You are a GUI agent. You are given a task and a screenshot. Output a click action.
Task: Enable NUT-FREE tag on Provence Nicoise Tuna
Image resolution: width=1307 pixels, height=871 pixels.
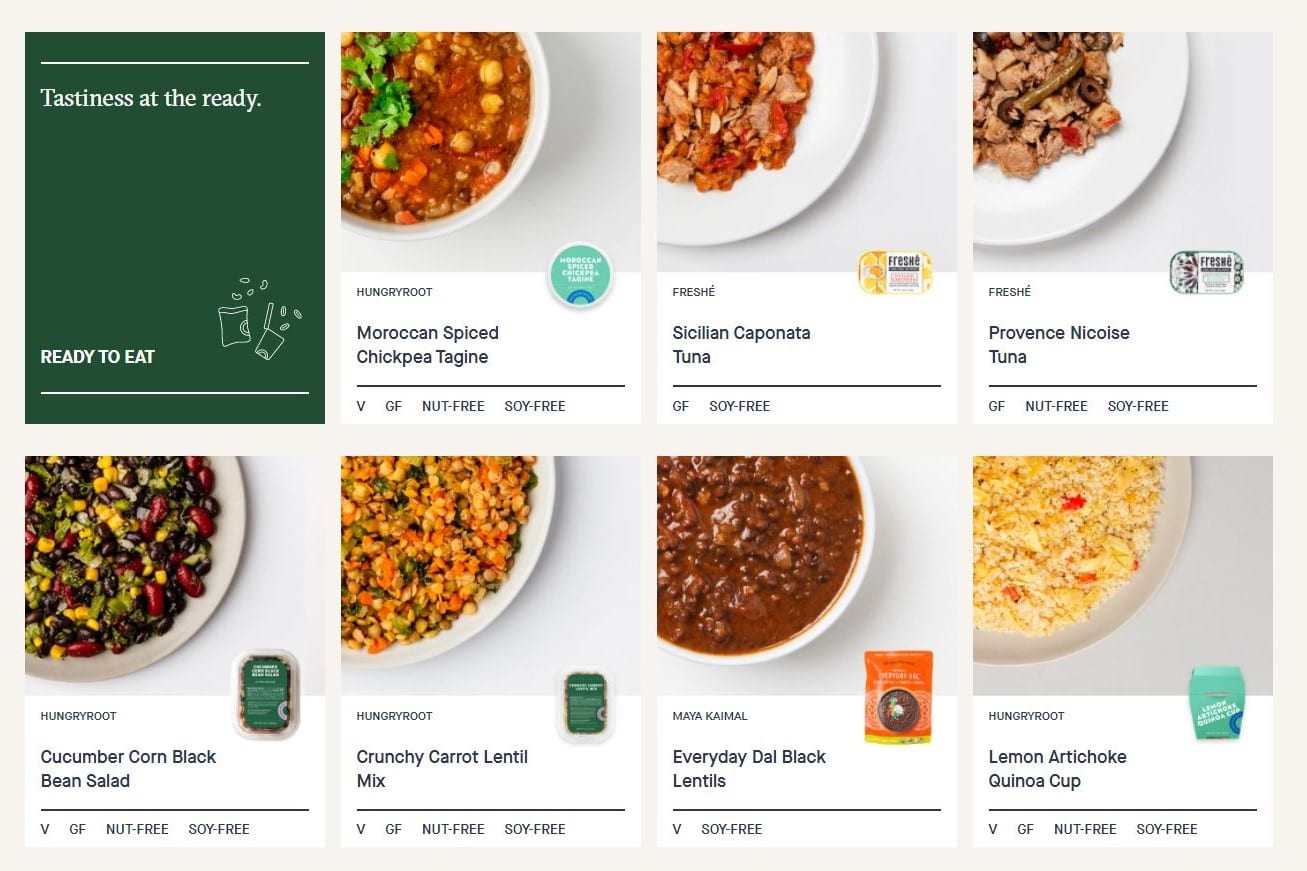(1056, 406)
